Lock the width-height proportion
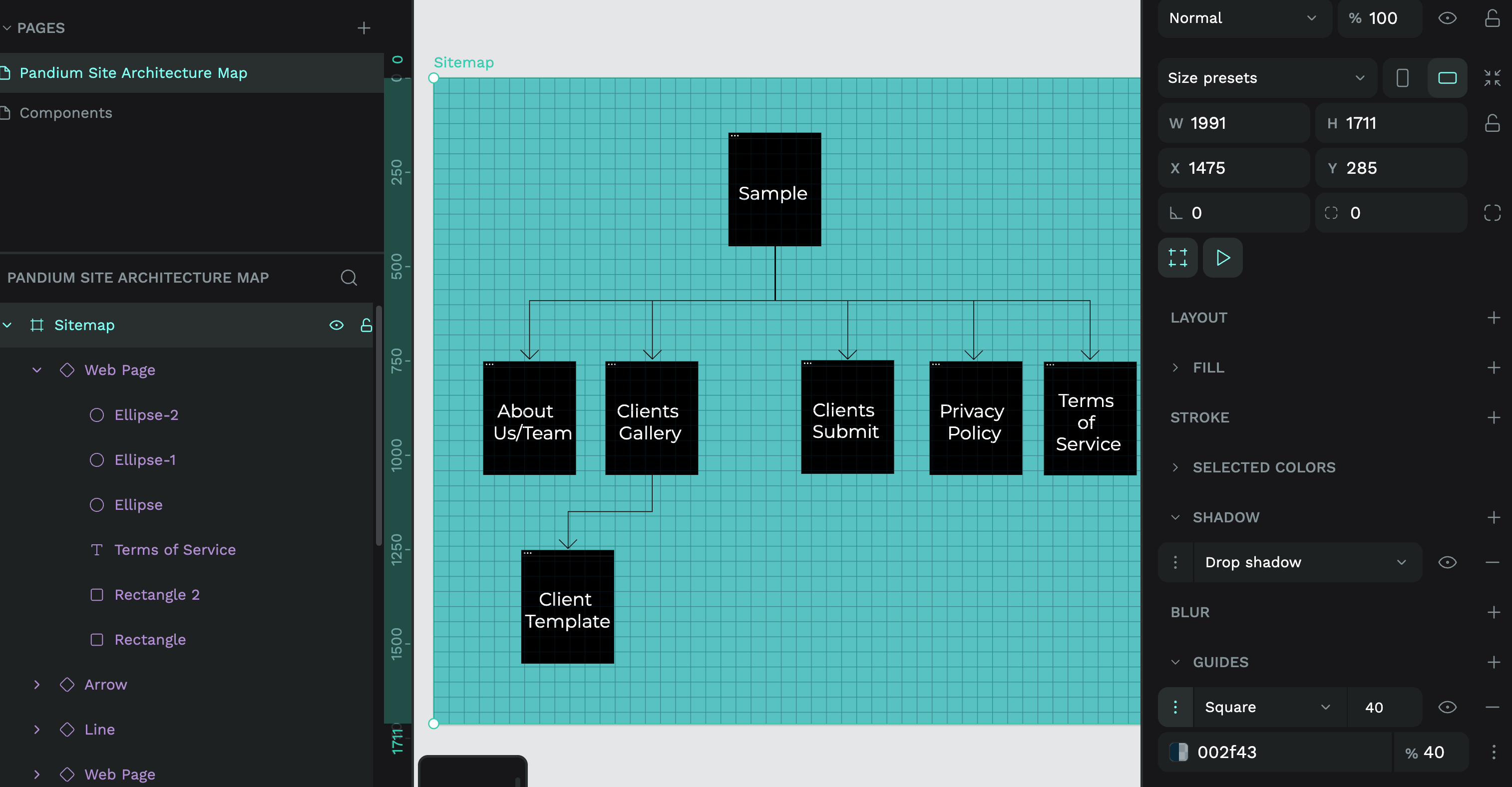1512x787 pixels. coord(1492,123)
